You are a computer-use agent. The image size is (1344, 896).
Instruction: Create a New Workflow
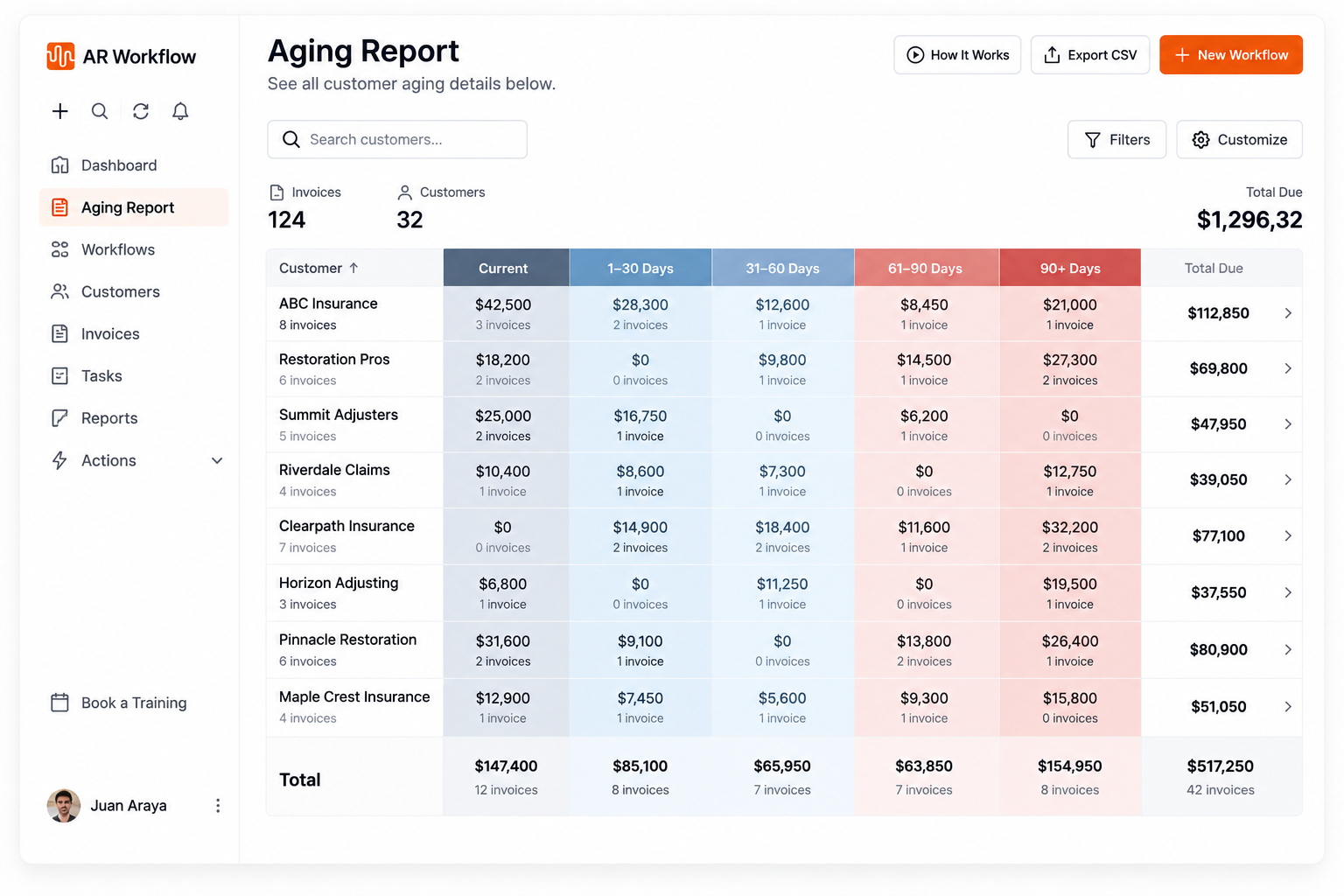click(1231, 55)
